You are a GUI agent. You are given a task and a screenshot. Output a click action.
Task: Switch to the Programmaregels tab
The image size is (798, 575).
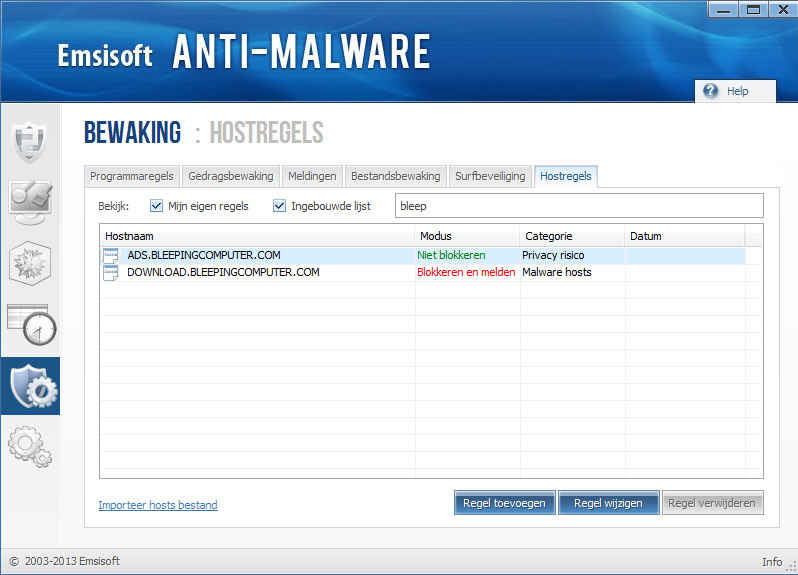click(x=132, y=176)
